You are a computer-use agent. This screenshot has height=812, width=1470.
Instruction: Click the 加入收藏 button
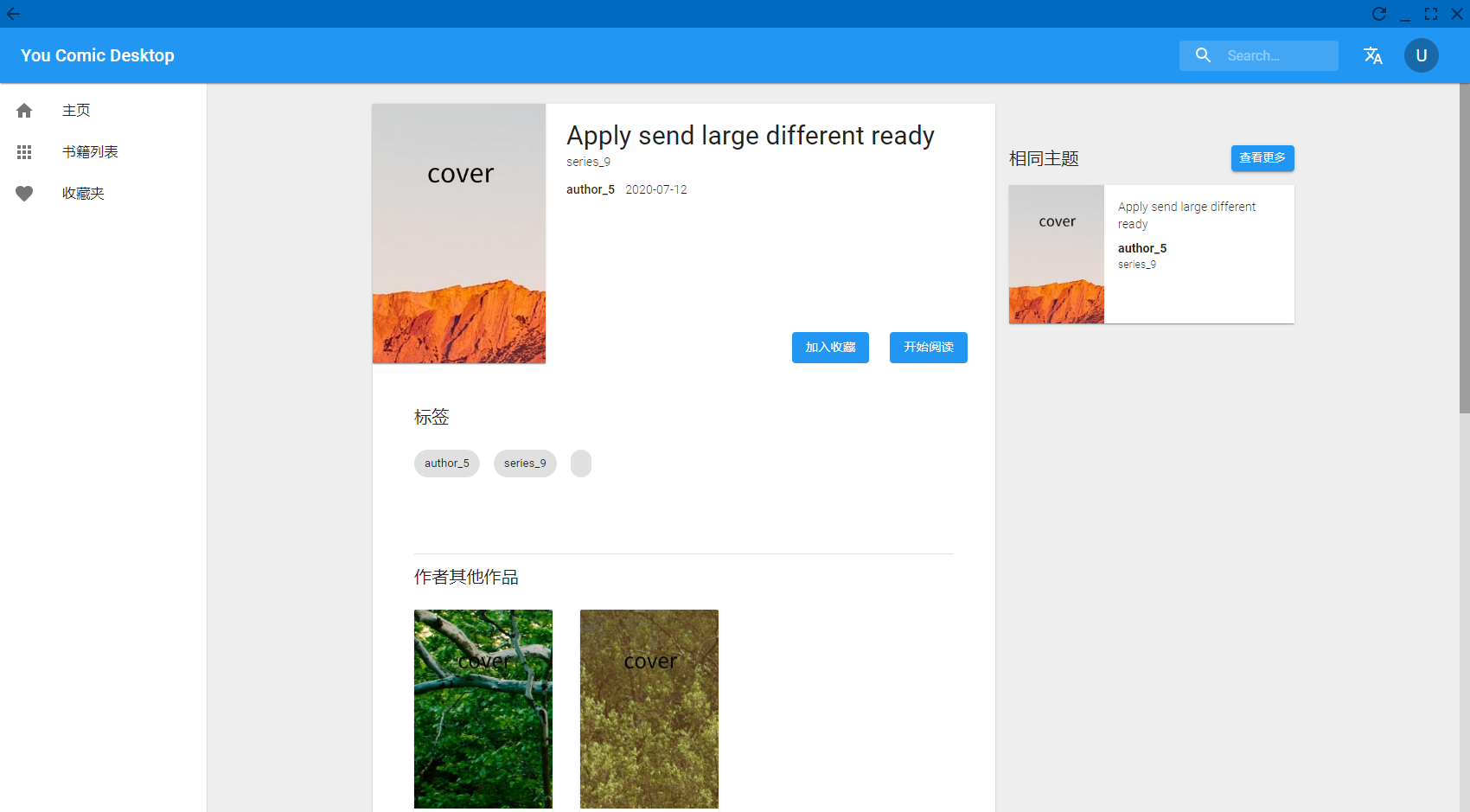(x=830, y=348)
